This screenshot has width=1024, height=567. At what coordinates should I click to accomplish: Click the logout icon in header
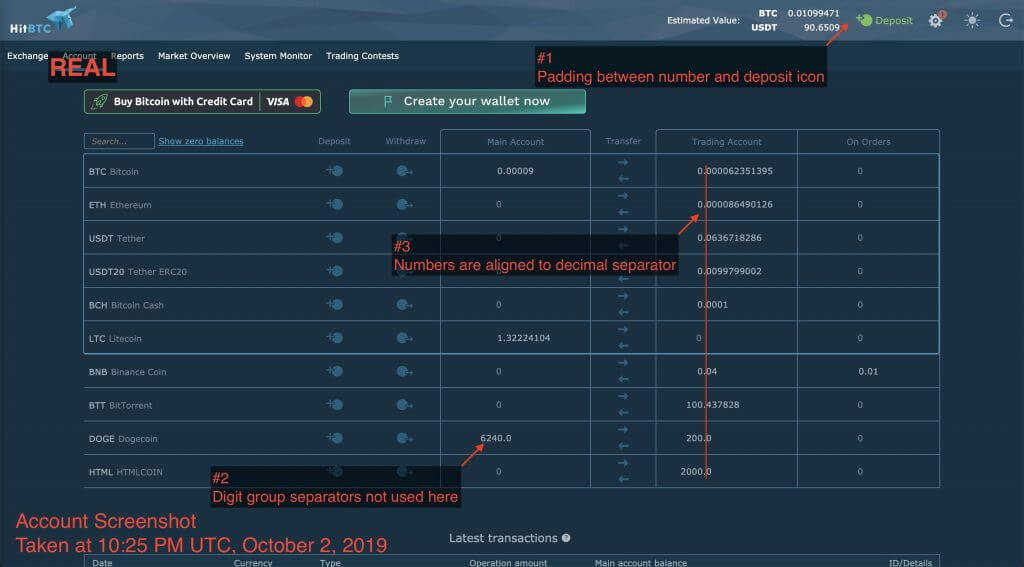pos(1006,20)
